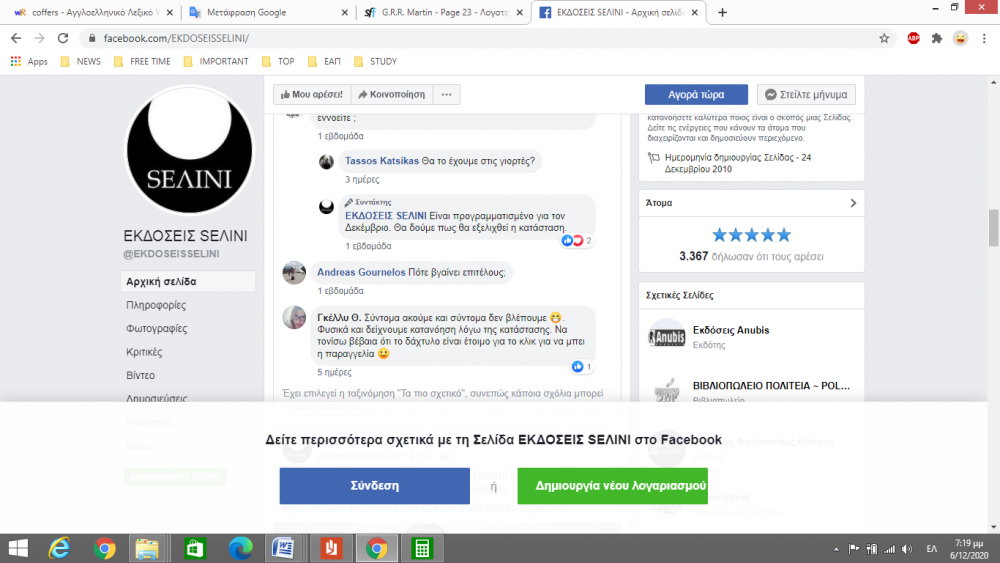This screenshot has height=563, width=1000.
Task: Open ΕΚΔΟΣΕΙΣ ΣΕΛΙΝΙ reply author link
Action: 386,216
